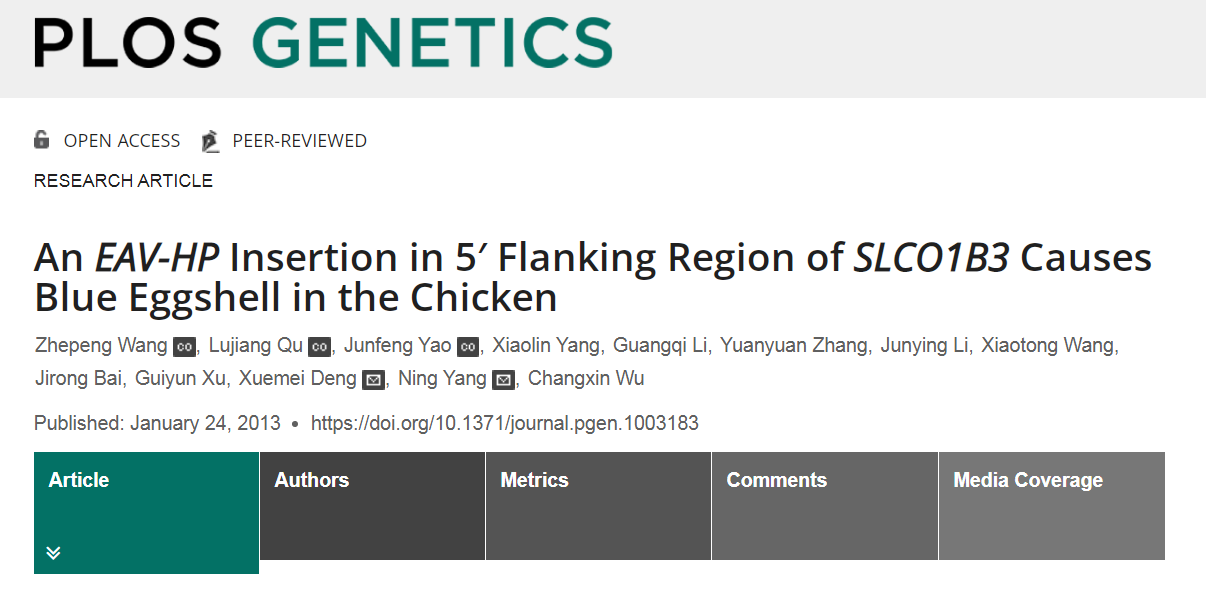Click equal-contribution icon beside Junfeng Yao

click(x=468, y=347)
